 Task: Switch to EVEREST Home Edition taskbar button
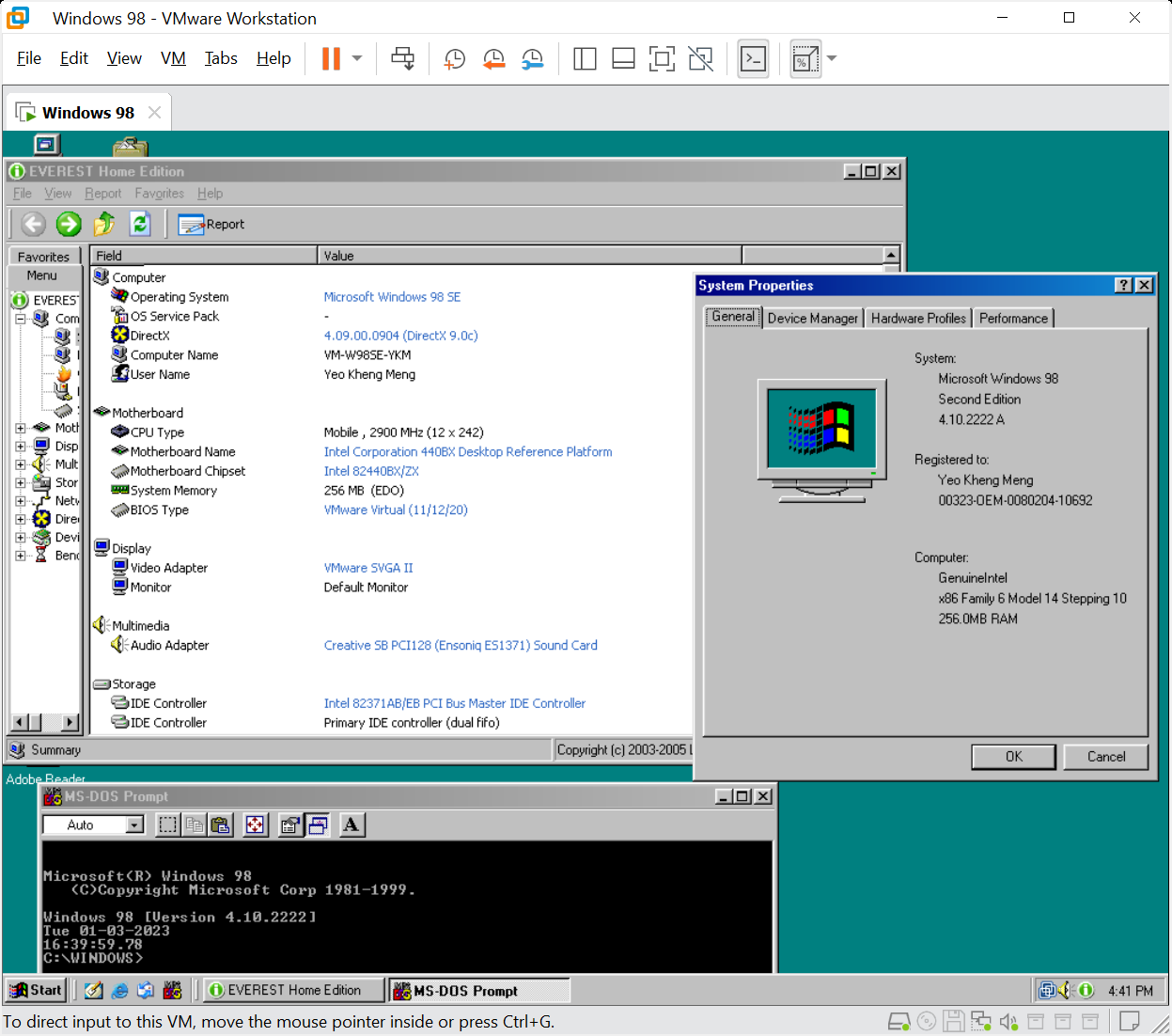pos(294,990)
